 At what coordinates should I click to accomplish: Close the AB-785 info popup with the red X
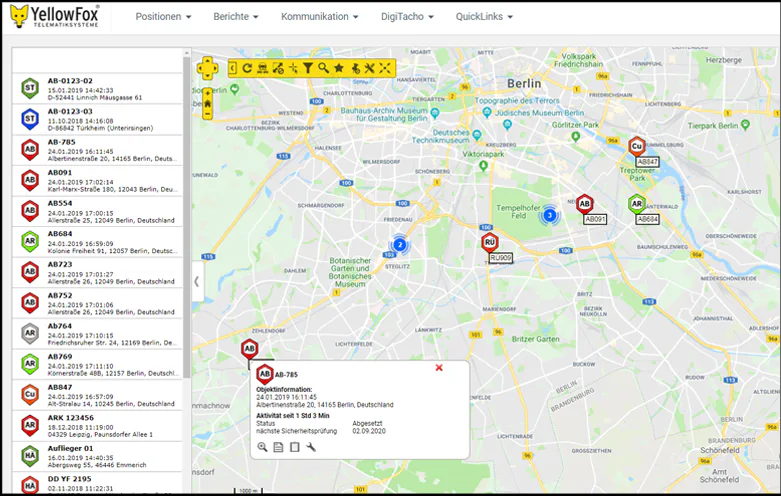coord(439,368)
